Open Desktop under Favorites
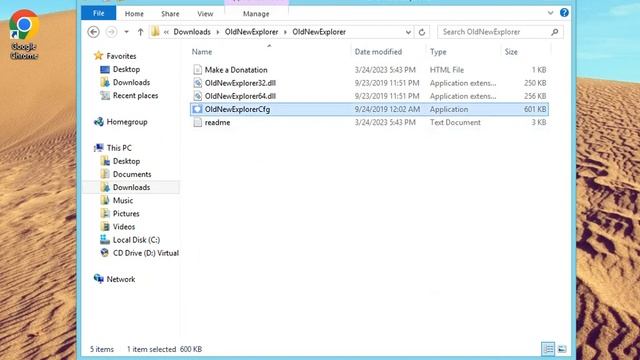The image size is (640, 360). tap(126, 69)
